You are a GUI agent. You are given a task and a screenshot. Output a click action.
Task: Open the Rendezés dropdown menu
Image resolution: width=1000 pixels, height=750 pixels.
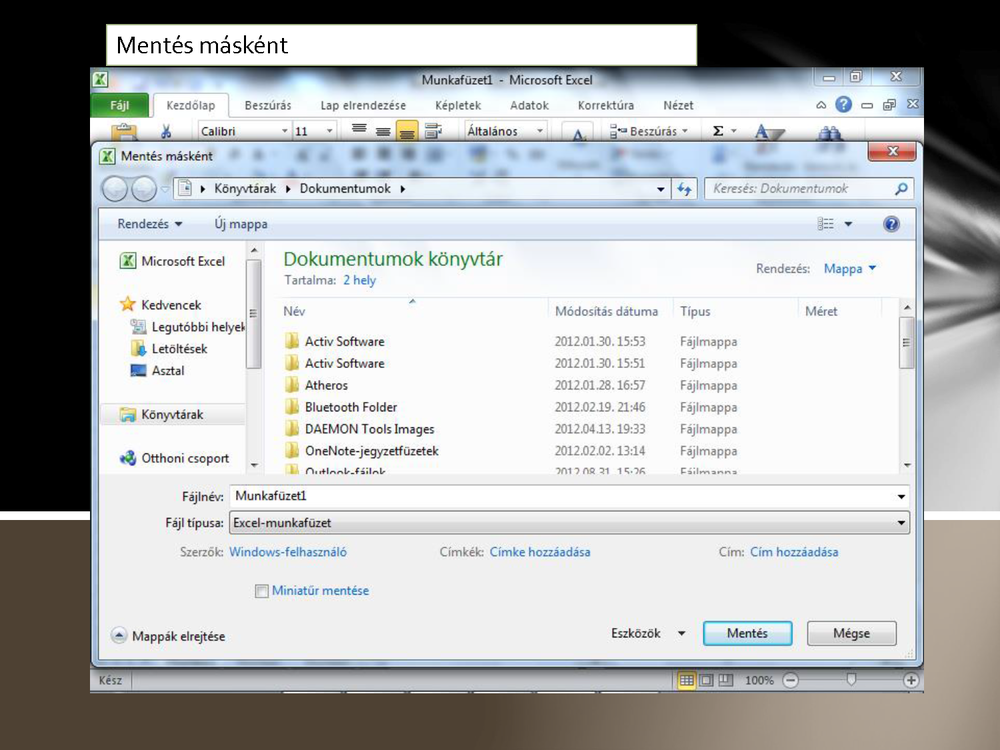pyautogui.click(x=150, y=224)
